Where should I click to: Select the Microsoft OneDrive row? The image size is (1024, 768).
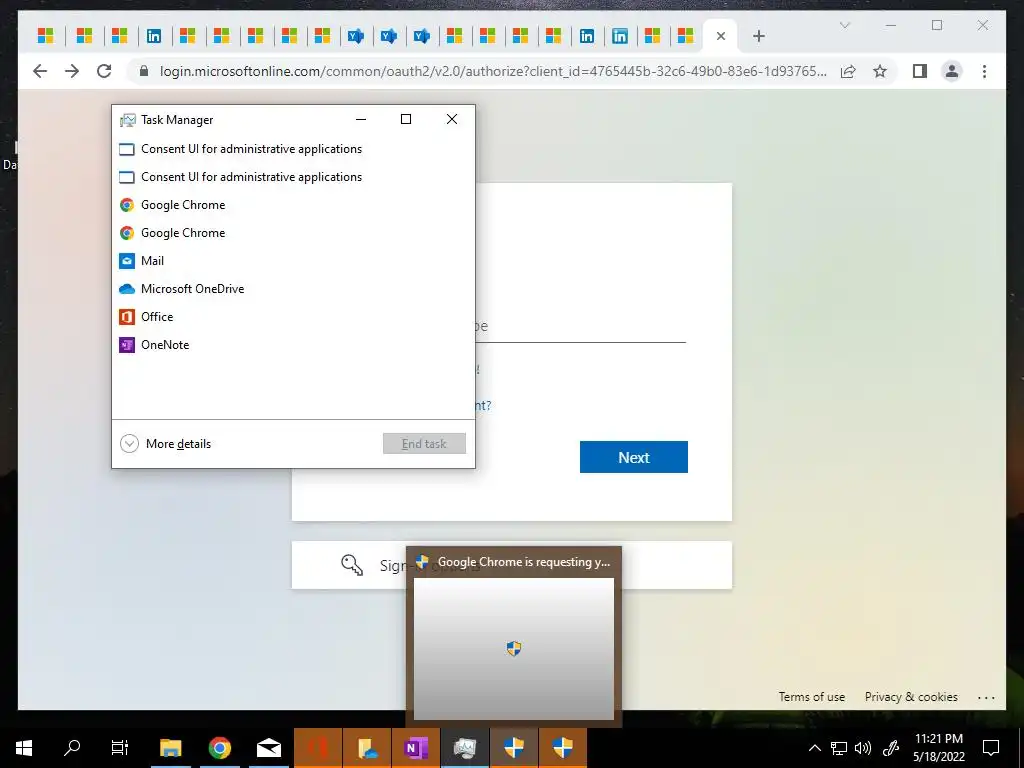click(x=293, y=289)
